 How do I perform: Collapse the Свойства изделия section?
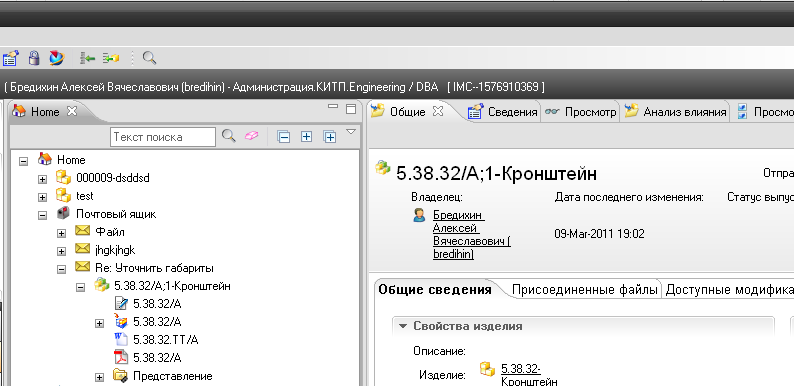pos(403,326)
